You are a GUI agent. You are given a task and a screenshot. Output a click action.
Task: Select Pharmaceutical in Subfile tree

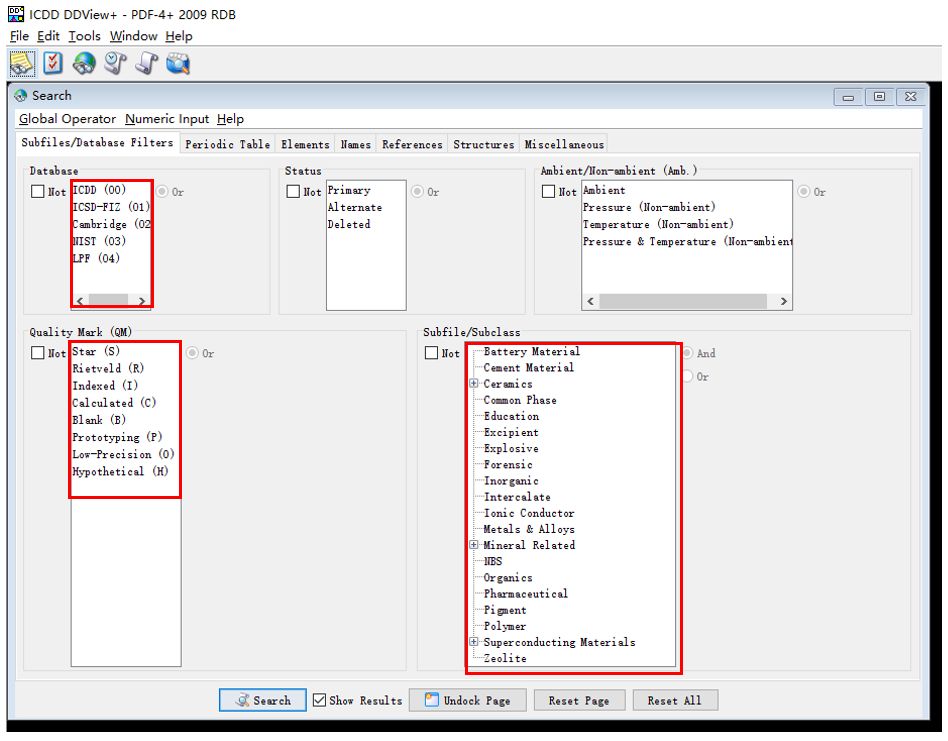coord(525,594)
